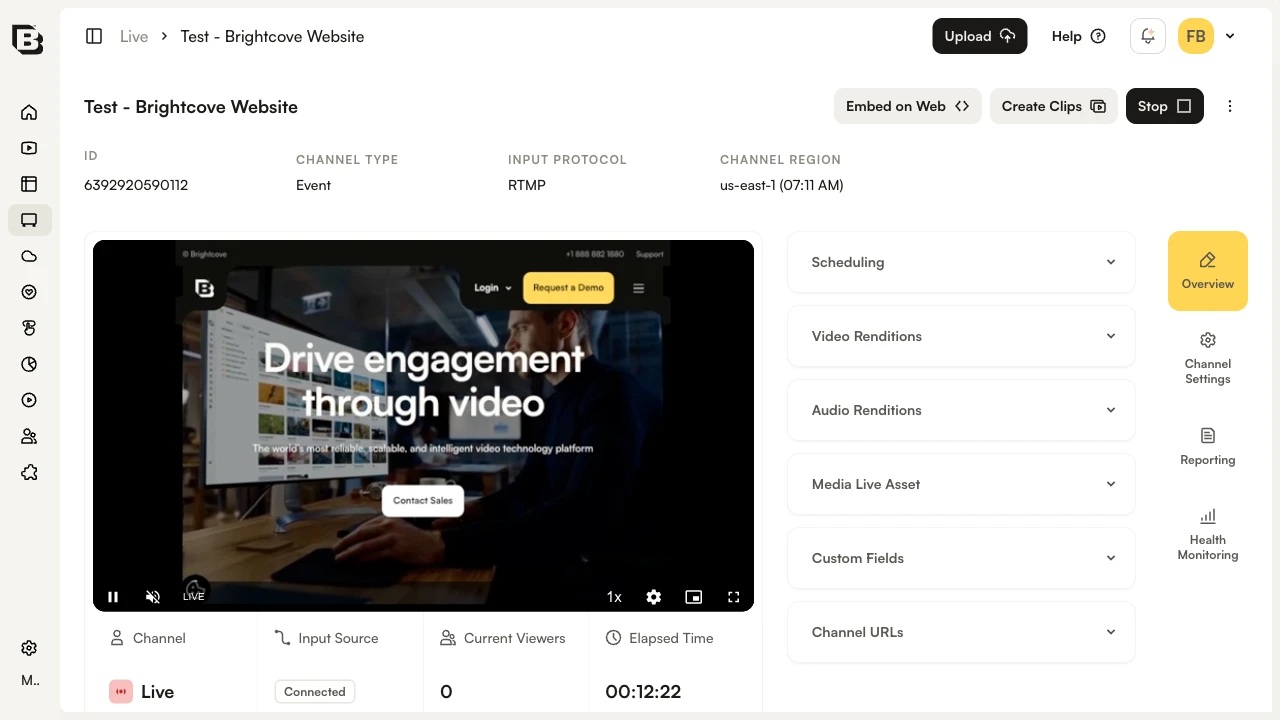
Task: Change the 1x playback speed
Action: tap(614, 597)
